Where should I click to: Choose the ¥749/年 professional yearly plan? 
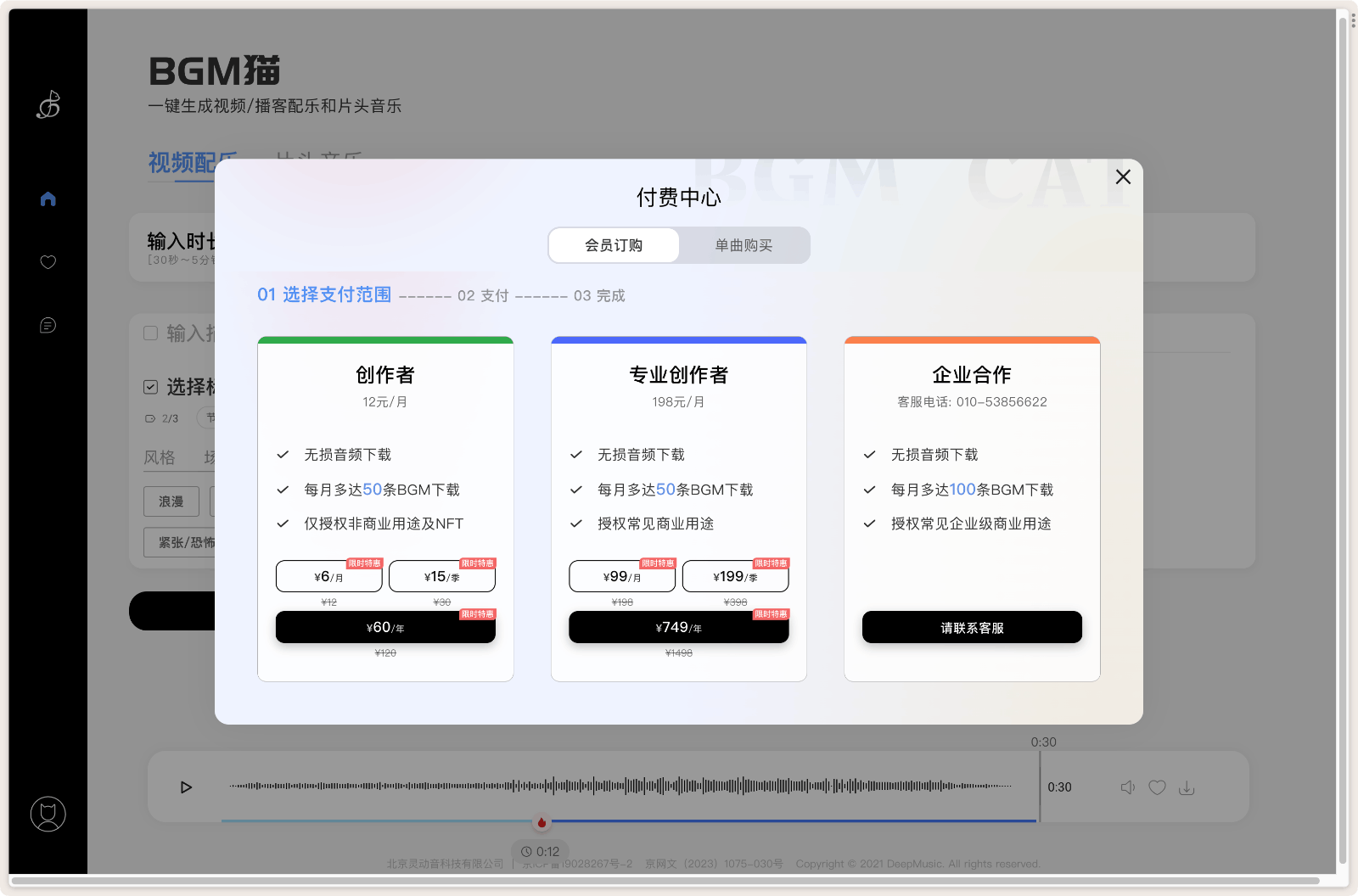679,627
